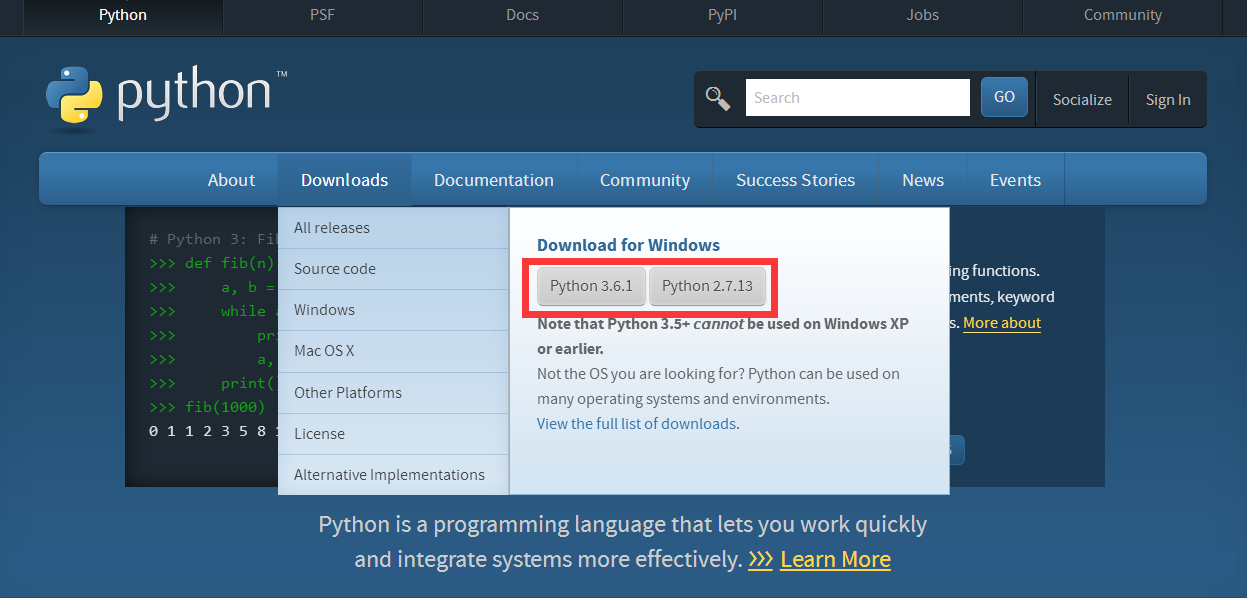Click View the full list of downloads link
Image resolution: width=1247 pixels, height=601 pixels.
(x=636, y=423)
